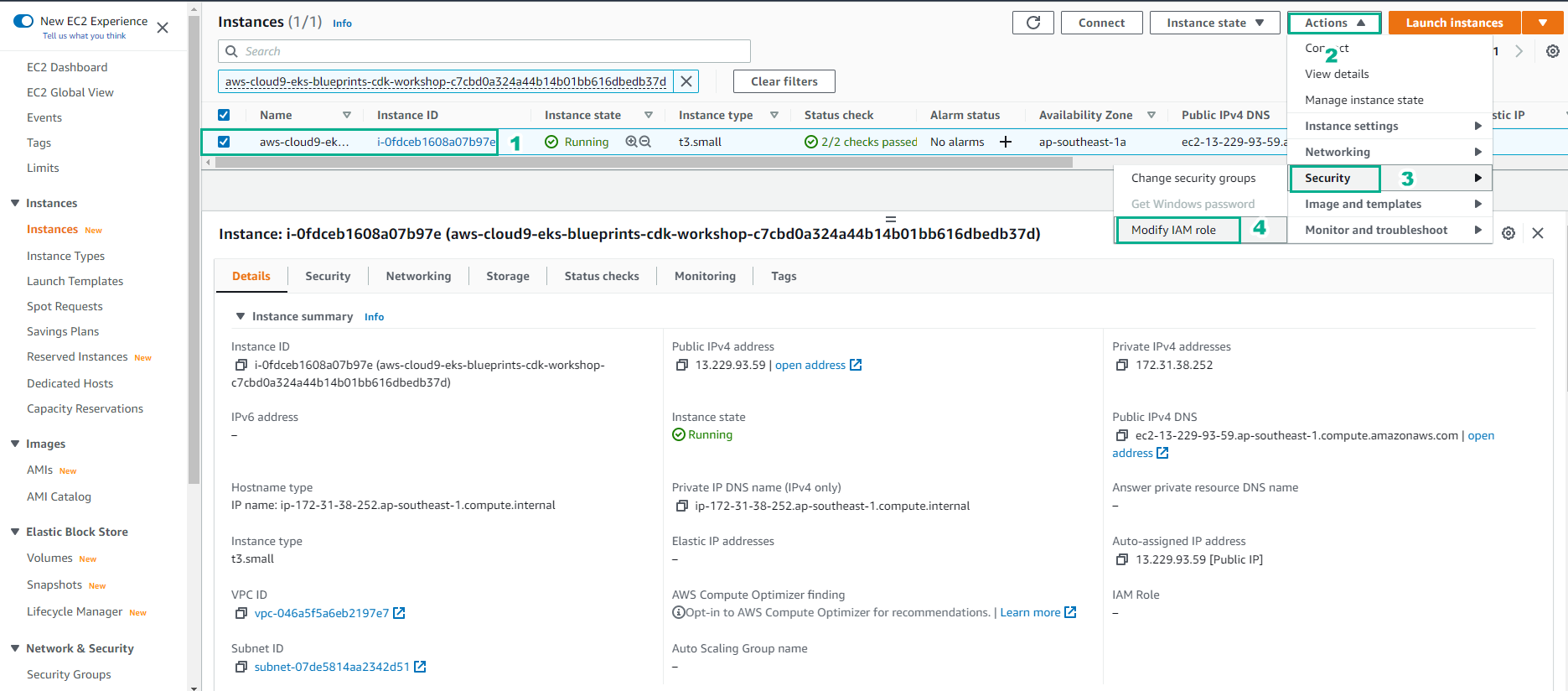Zoom out on instance state icon

645,142
